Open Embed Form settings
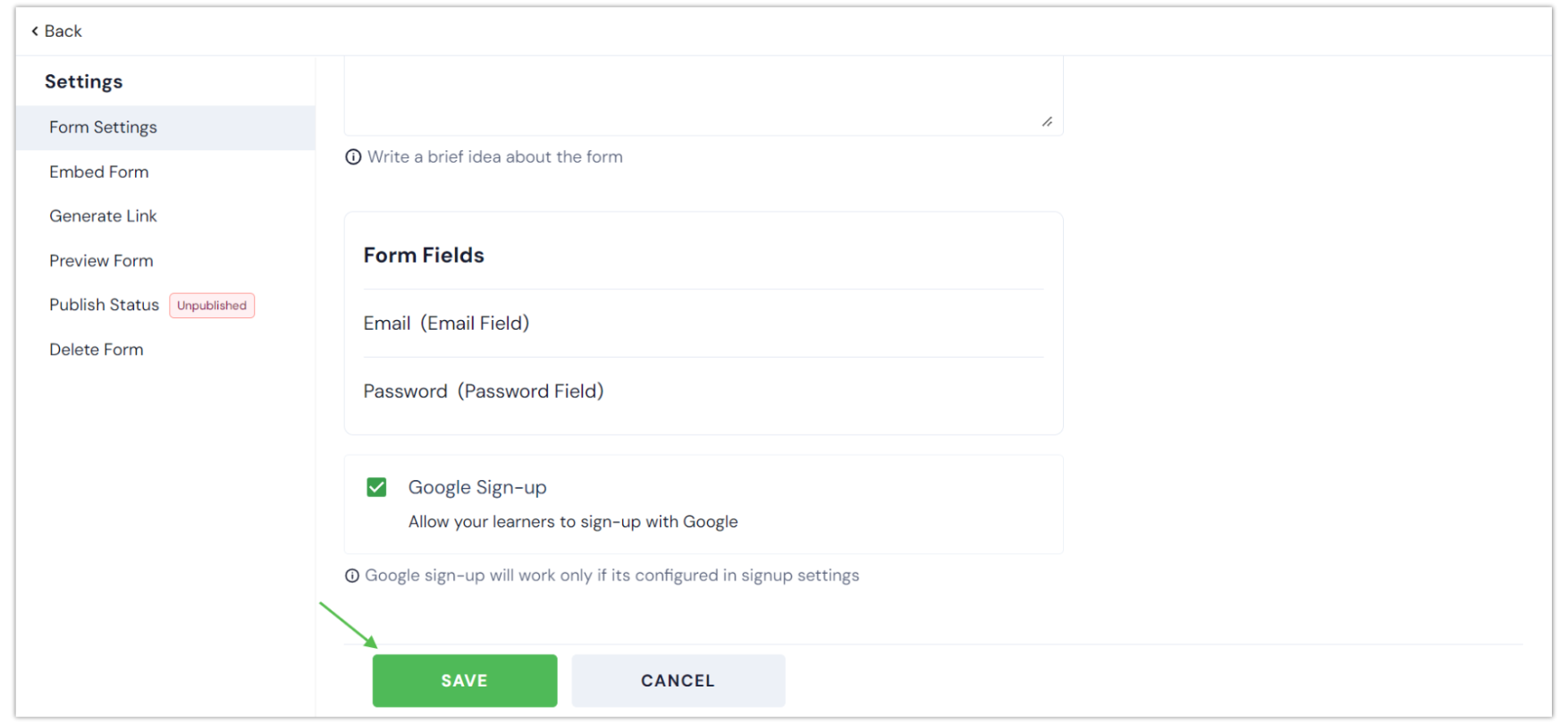Image resolution: width=1568 pixels, height=724 pixels. point(99,172)
